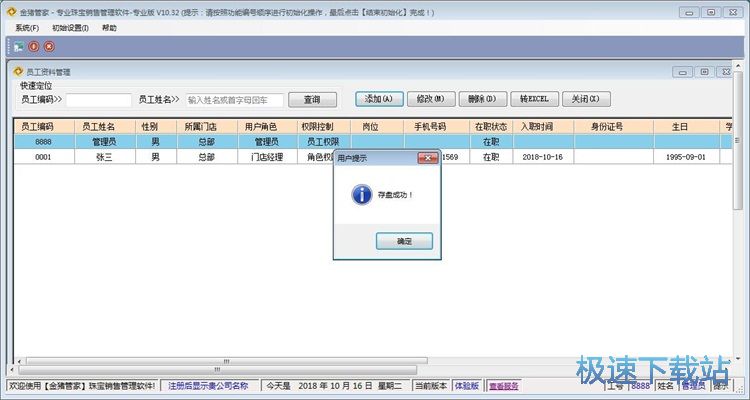The image size is (750, 400).
Task: Click the 用户角色 column header
Action: [267, 127]
